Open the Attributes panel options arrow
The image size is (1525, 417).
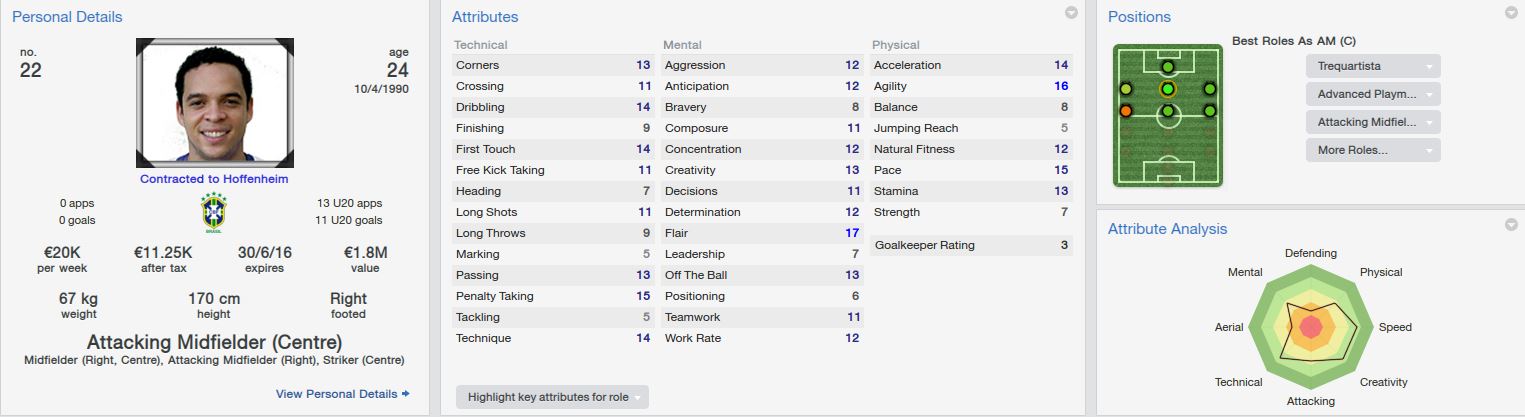(1071, 13)
